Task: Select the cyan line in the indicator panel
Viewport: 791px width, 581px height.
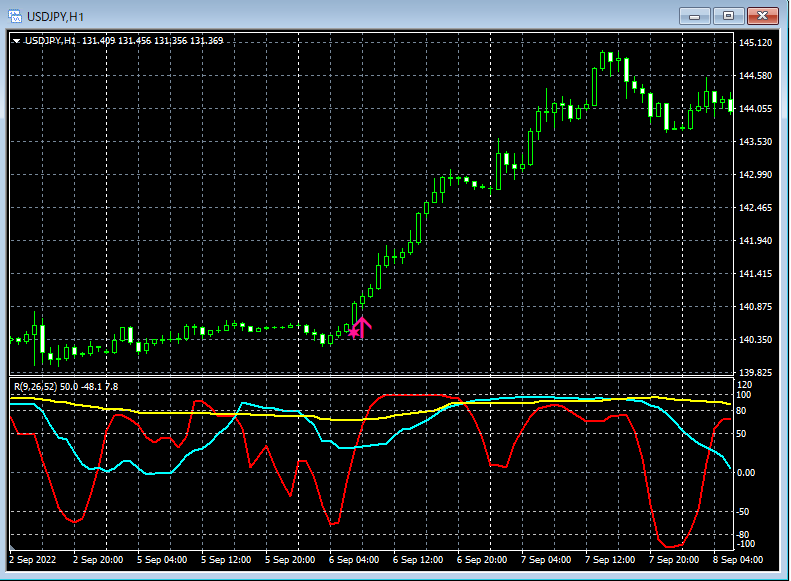Action: click(x=150, y=473)
